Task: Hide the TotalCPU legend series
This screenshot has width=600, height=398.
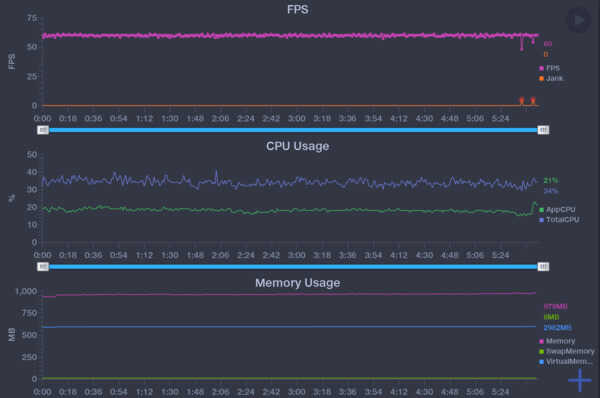Action: pos(559,220)
